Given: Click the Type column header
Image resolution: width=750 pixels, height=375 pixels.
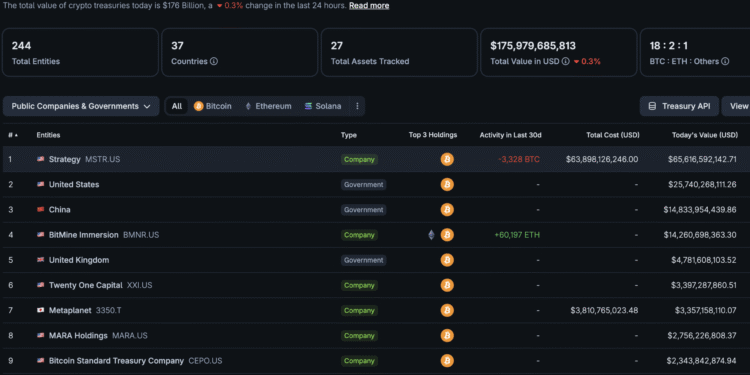Looking at the screenshot, I should (x=349, y=135).
